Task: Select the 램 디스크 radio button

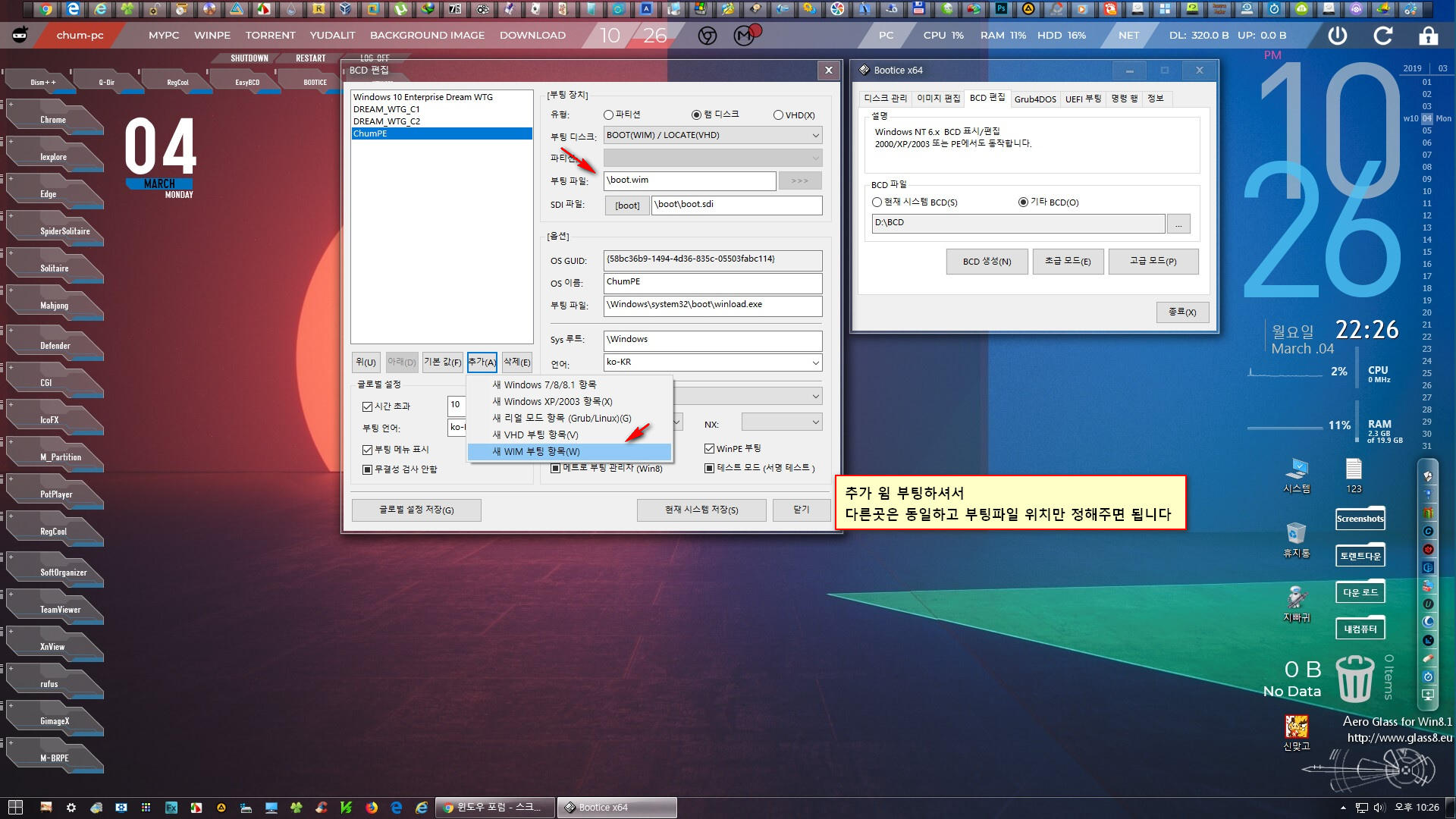Action: pyautogui.click(x=714, y=115)
